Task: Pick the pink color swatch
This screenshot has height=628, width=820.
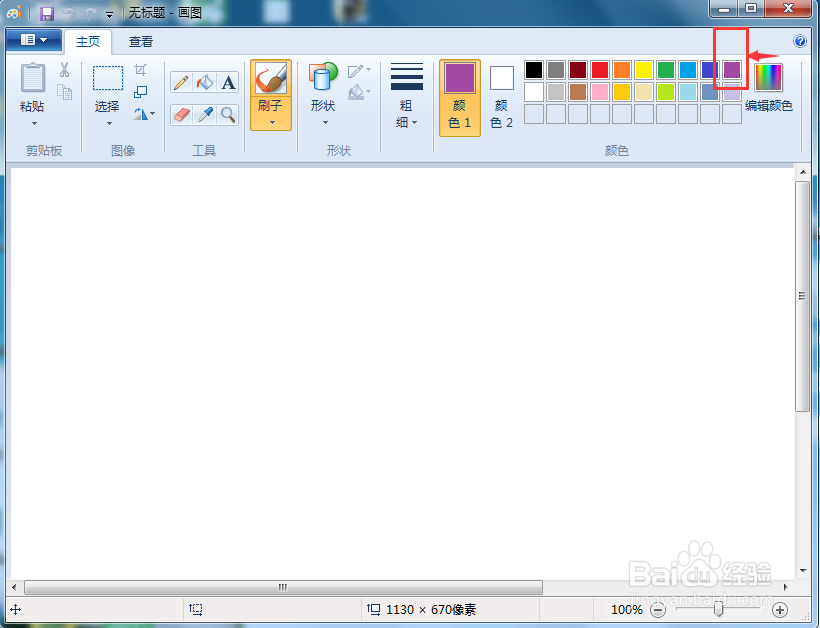Action: tap(600, 92)
